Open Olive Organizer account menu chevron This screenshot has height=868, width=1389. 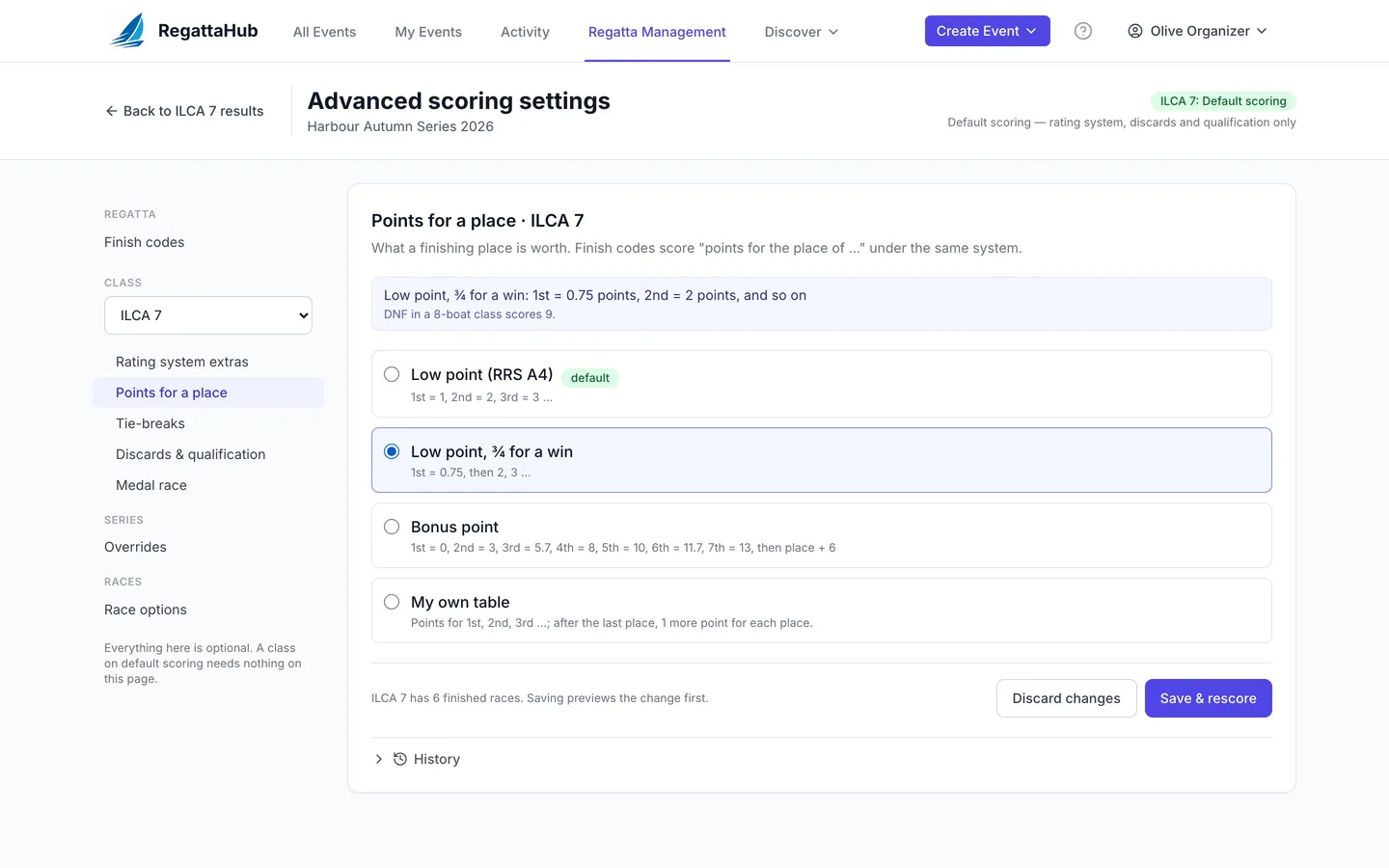coord(1262,31)
